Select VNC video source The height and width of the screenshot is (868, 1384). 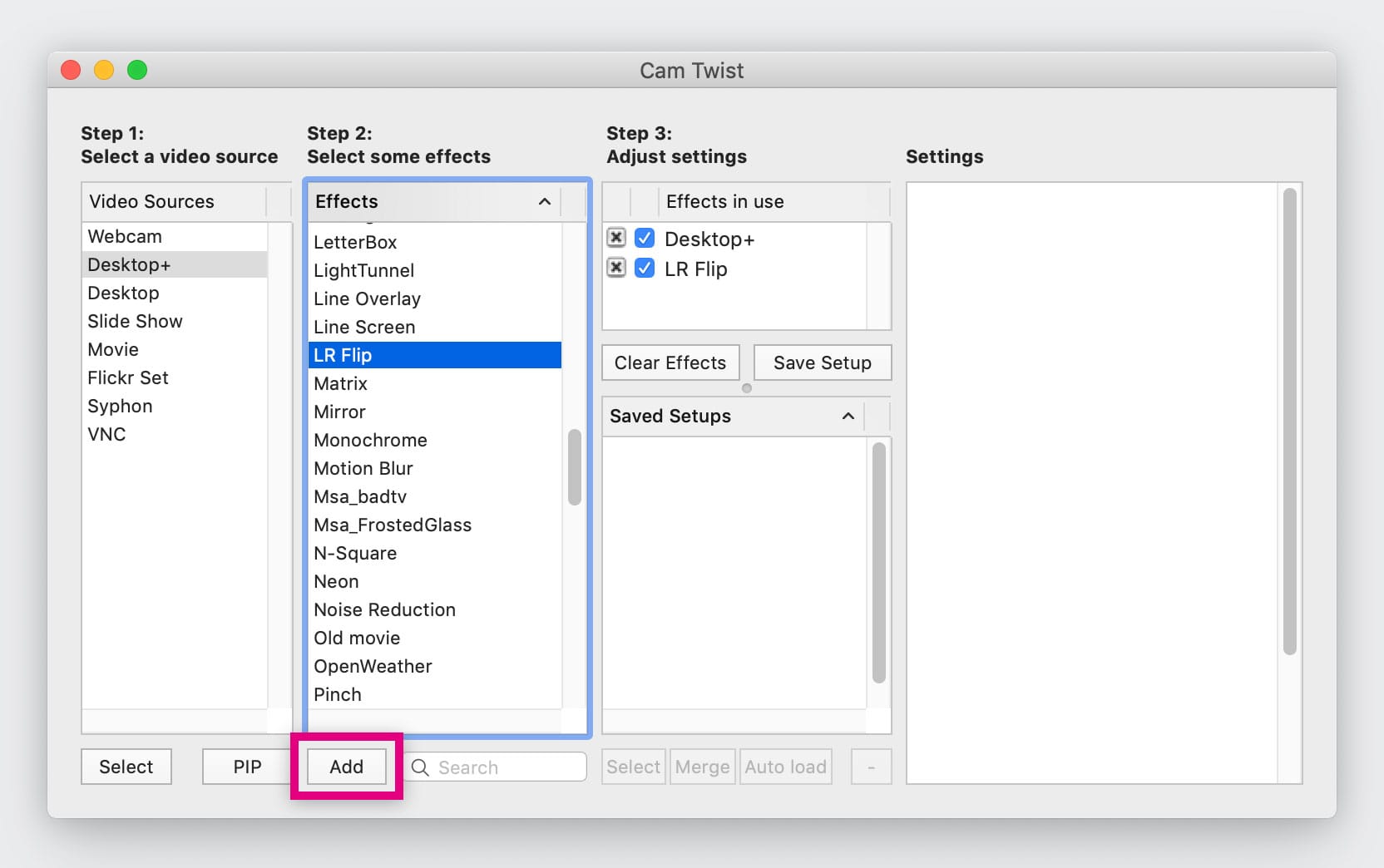coord(174,434)
